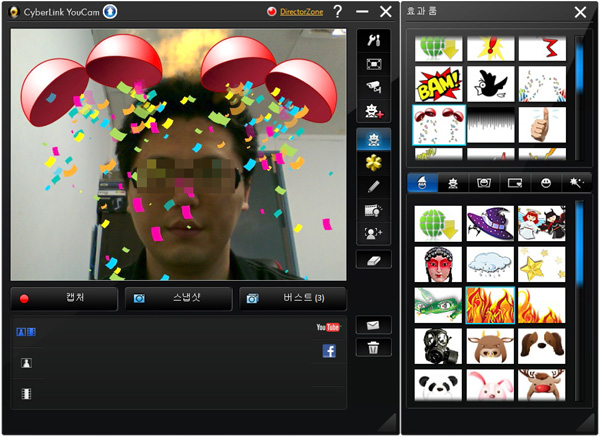This screenshot has width=600, height=437.
Task: Click the add avatar person icon
Action: click(373, 233)
